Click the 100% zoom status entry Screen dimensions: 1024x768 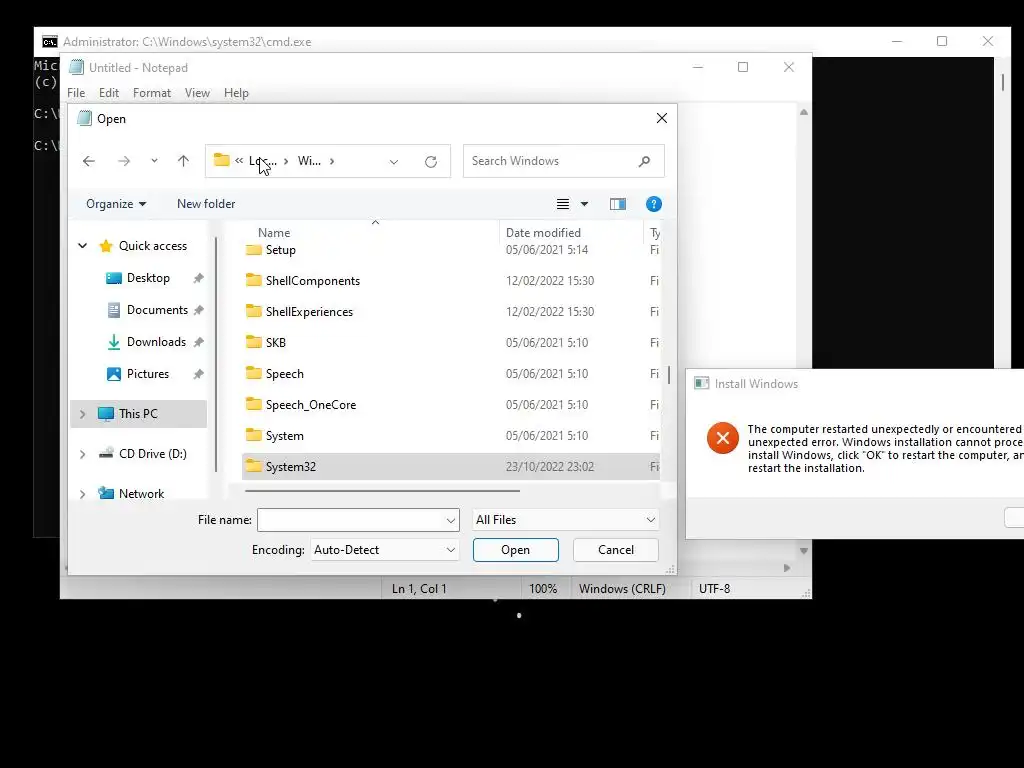click(x=543, y=588)
